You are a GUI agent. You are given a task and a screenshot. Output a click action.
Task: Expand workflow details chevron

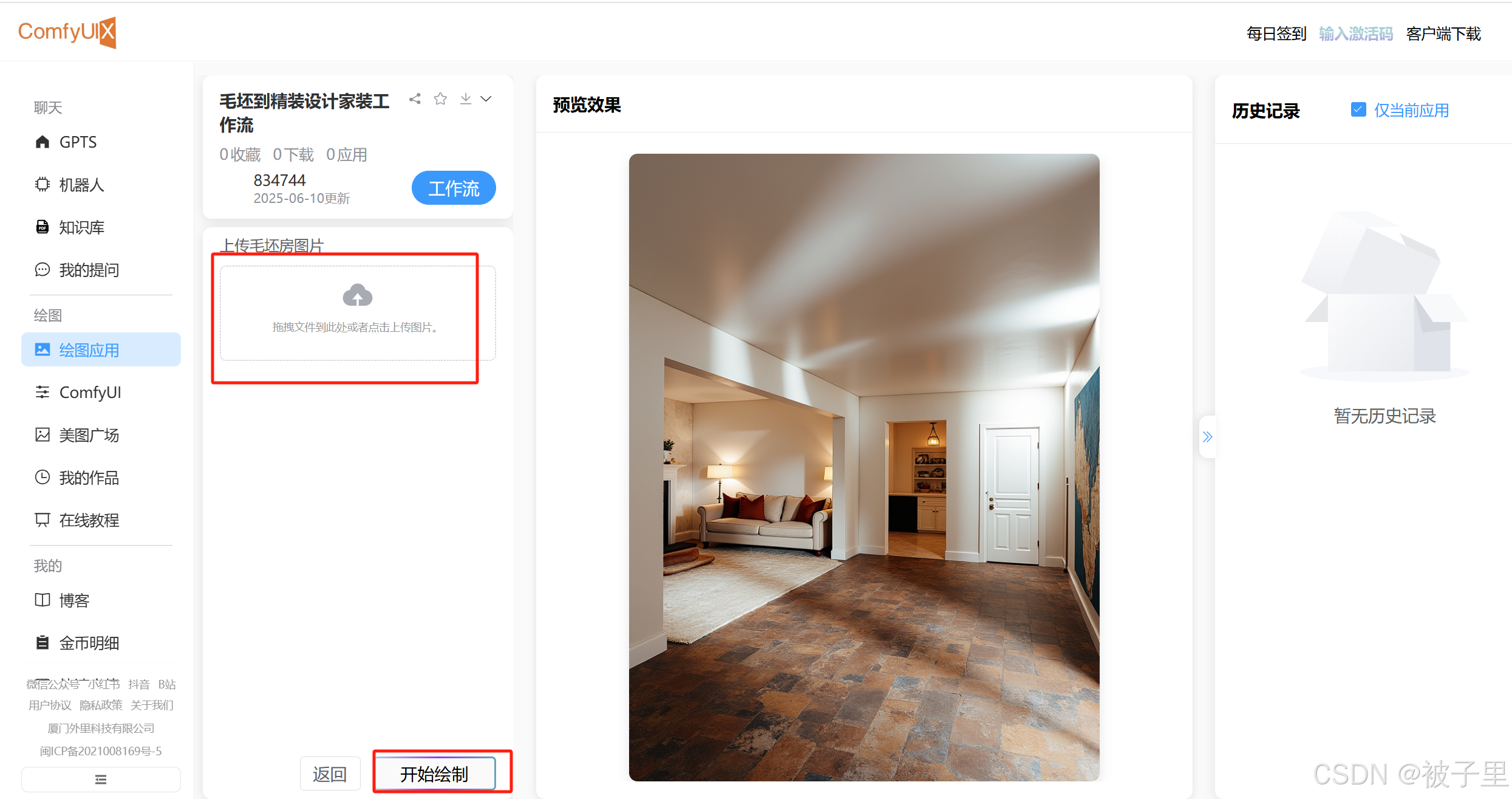click(486, 99)
